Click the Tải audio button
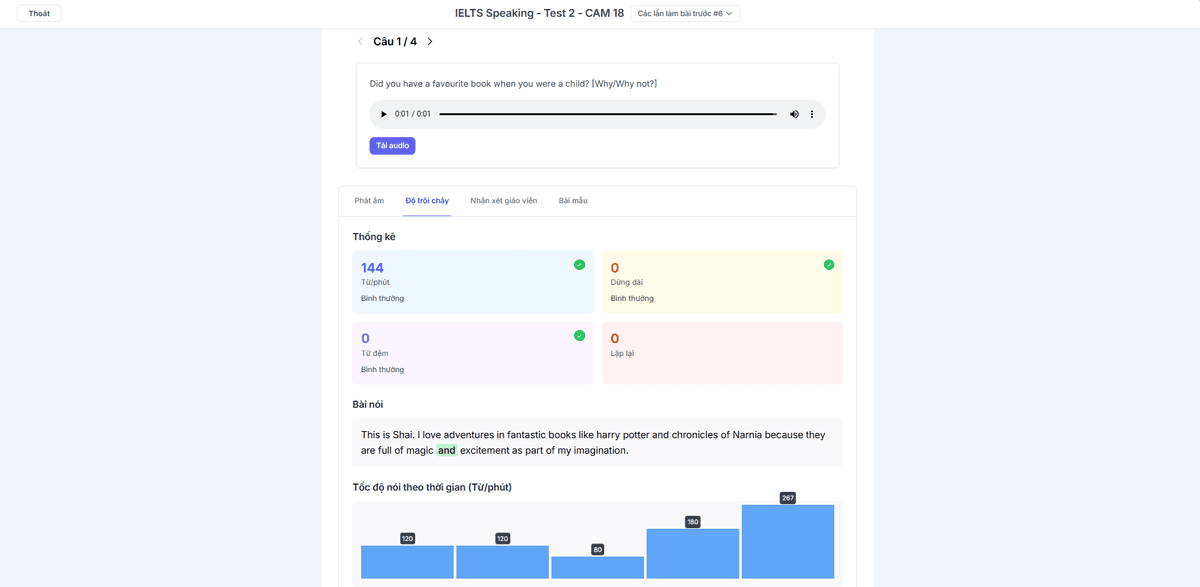Viewport: 1200px width, 587px height. 392,145
